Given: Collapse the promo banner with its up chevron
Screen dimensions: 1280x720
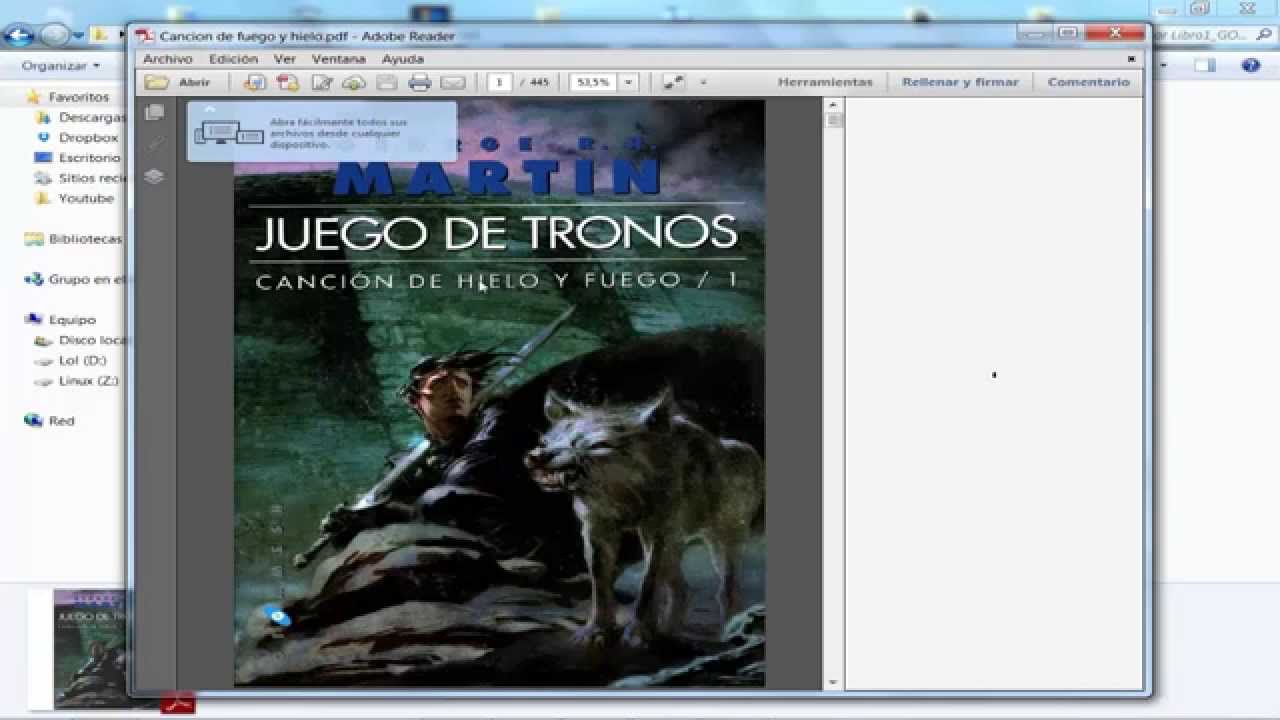Looking at the screenshot, I should click(x=210, y=108).
